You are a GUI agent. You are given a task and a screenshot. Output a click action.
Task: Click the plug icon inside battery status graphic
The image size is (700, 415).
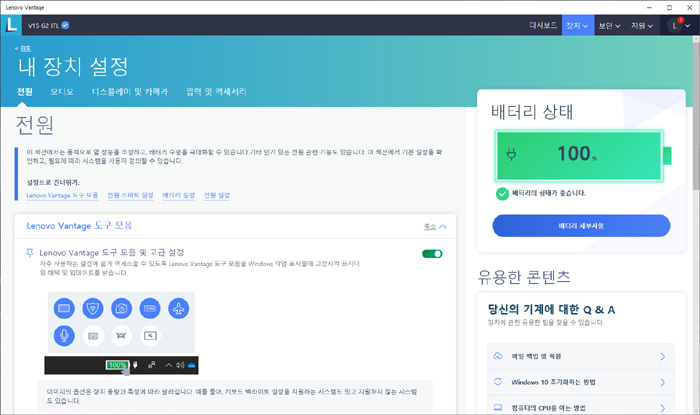[x=512, y=155]
